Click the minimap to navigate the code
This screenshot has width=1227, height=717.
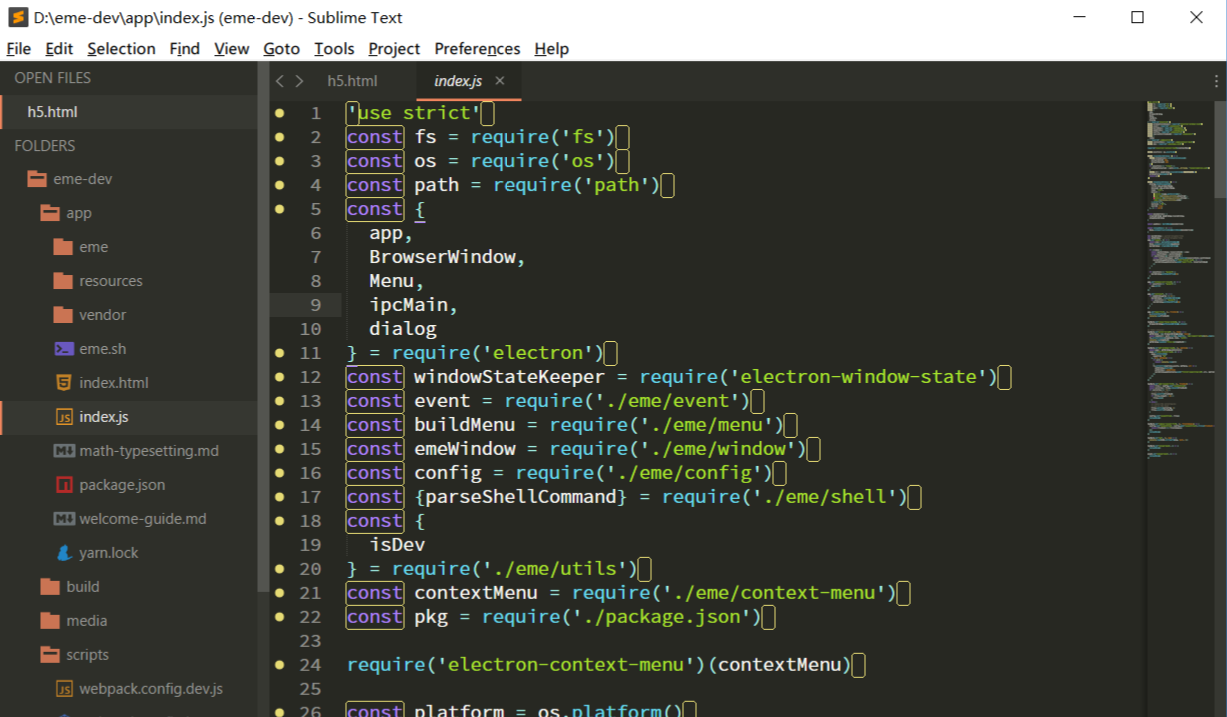tap(1180, 300)
